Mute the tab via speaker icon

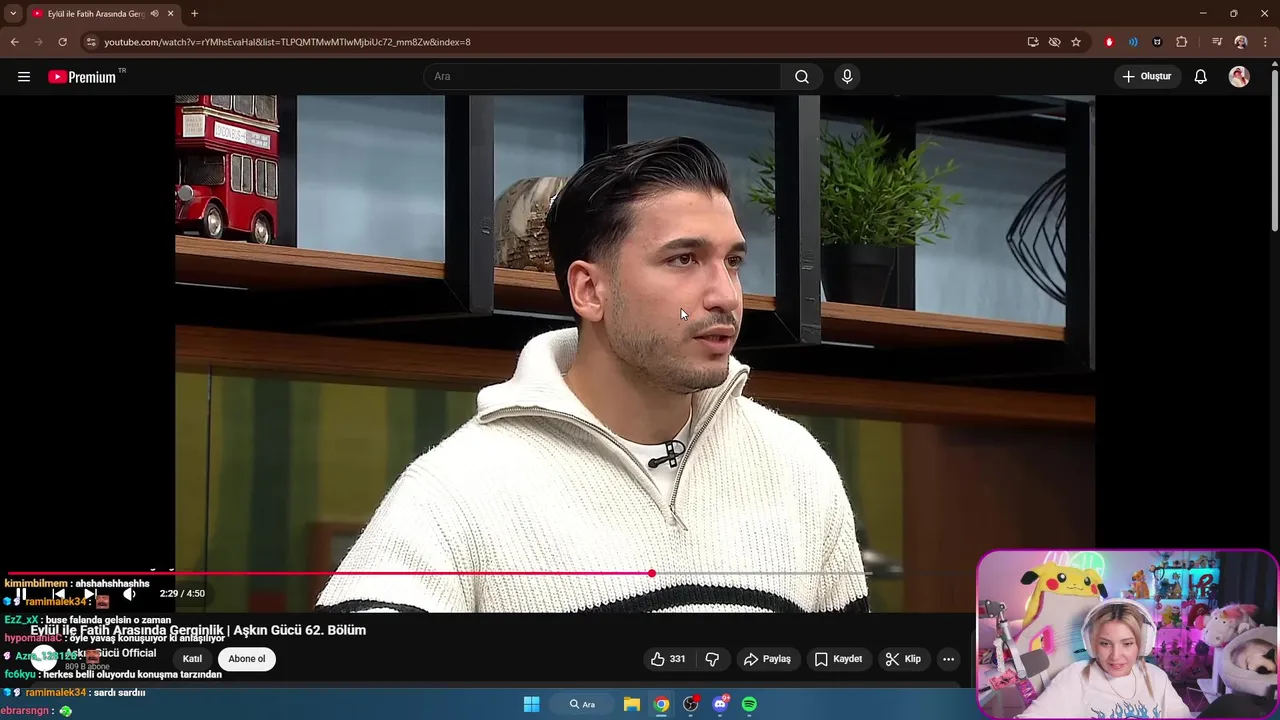click(154, 14)
